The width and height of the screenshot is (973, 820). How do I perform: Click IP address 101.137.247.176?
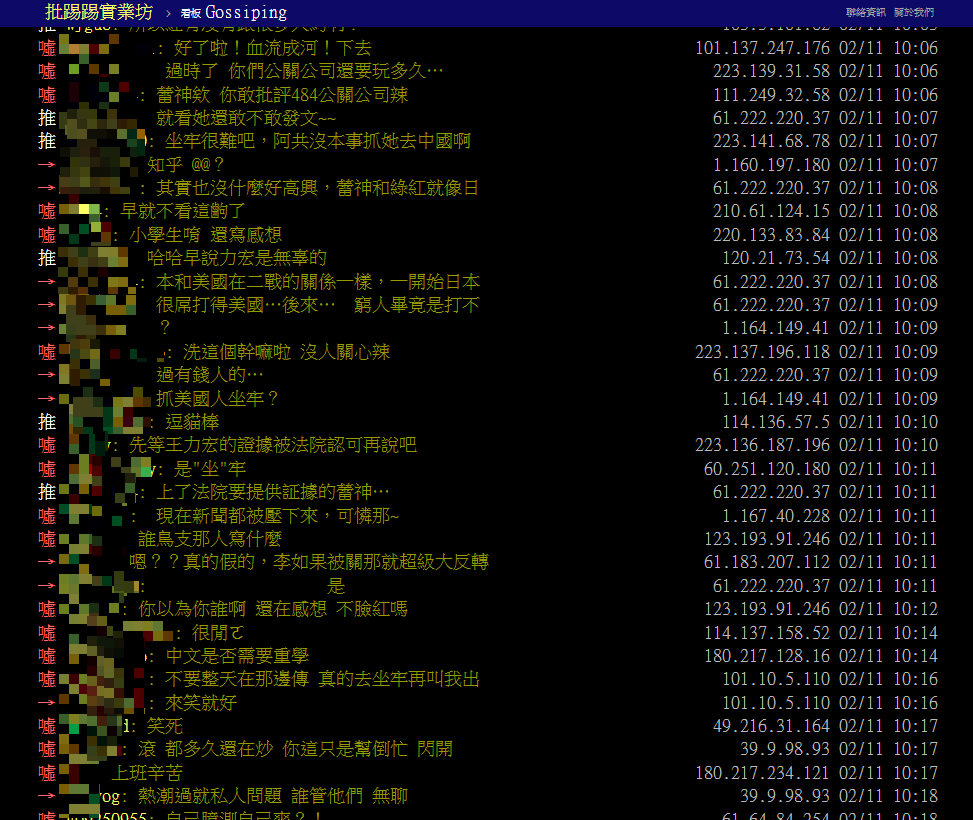click(762, 48)
